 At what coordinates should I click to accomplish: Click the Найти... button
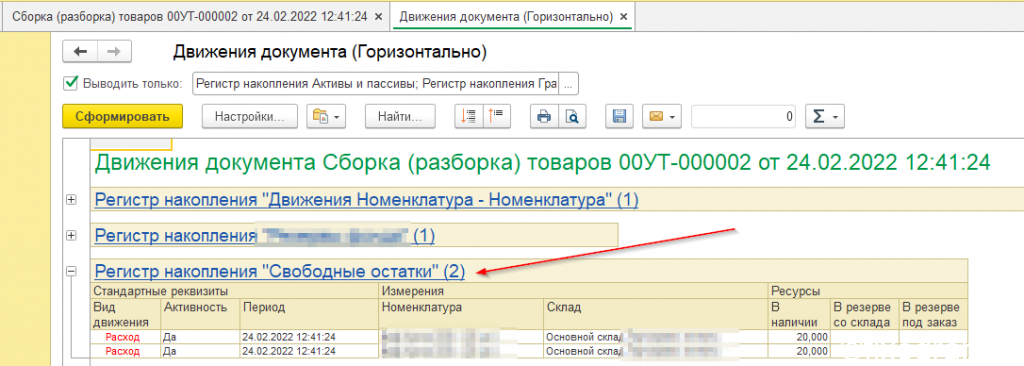coord(399,117)
